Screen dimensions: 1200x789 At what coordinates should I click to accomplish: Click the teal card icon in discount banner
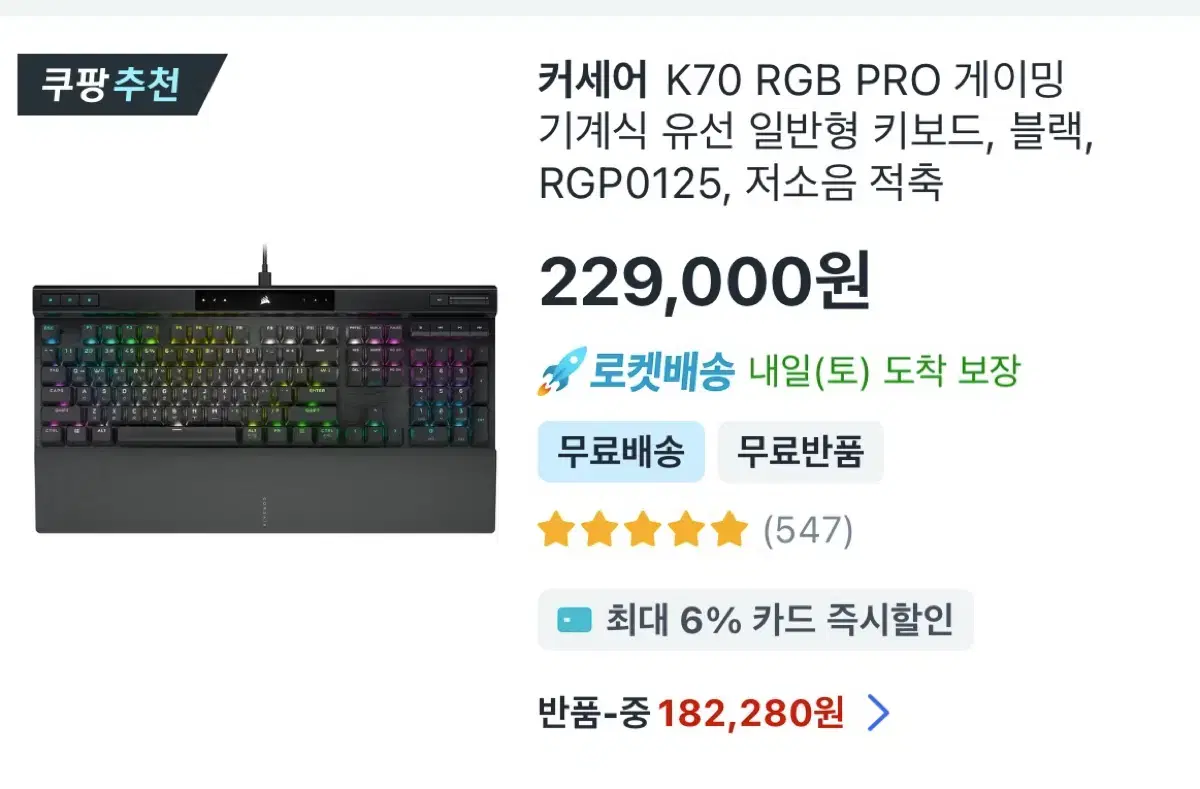tap(574, 621)
